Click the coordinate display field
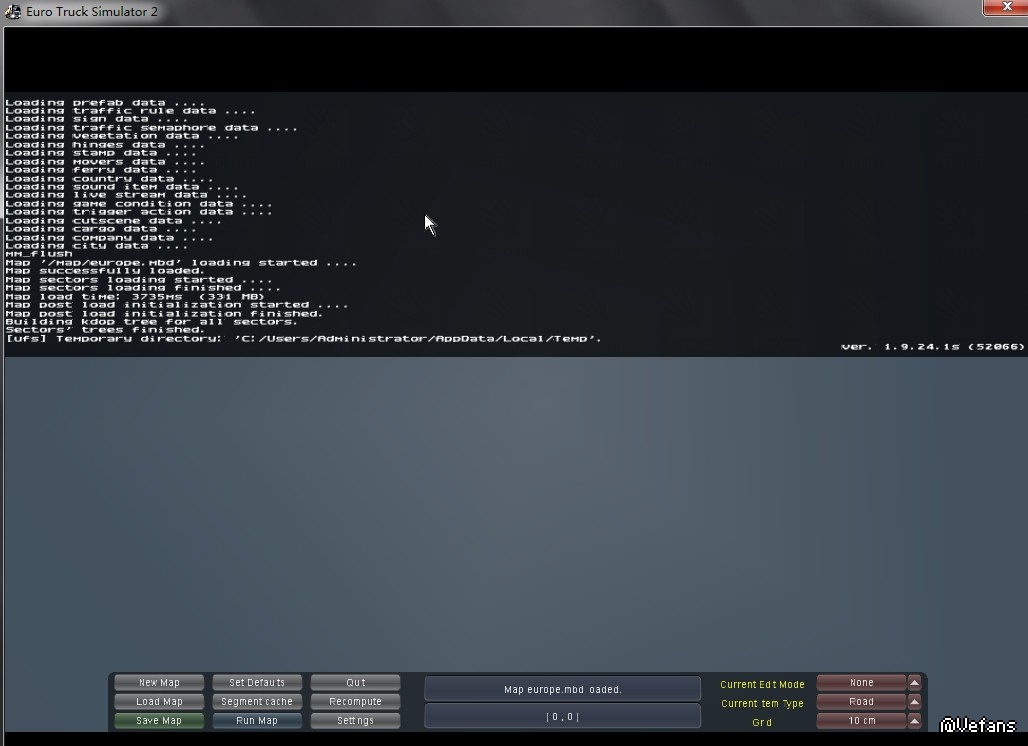The height and width of the screenshot is (746, 1028). tap(562, 717)
